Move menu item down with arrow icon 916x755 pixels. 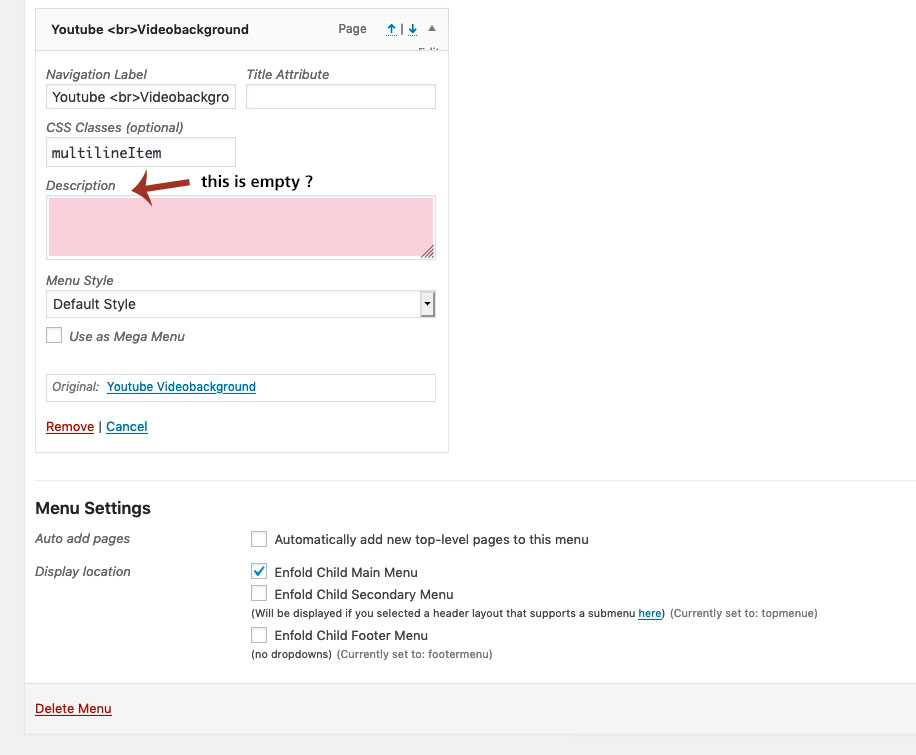click(x=412, y=29)
